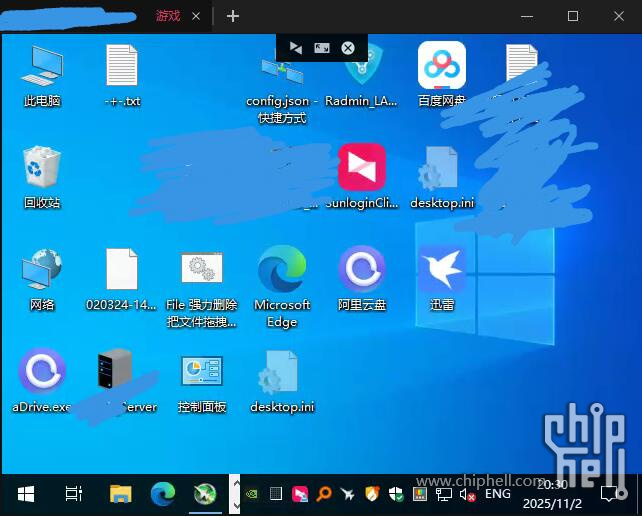The height and width of the screenshot is (516, 642).
Task: Click the Sunlogin logo in floating toolbar
Action: tap(295, 47)
